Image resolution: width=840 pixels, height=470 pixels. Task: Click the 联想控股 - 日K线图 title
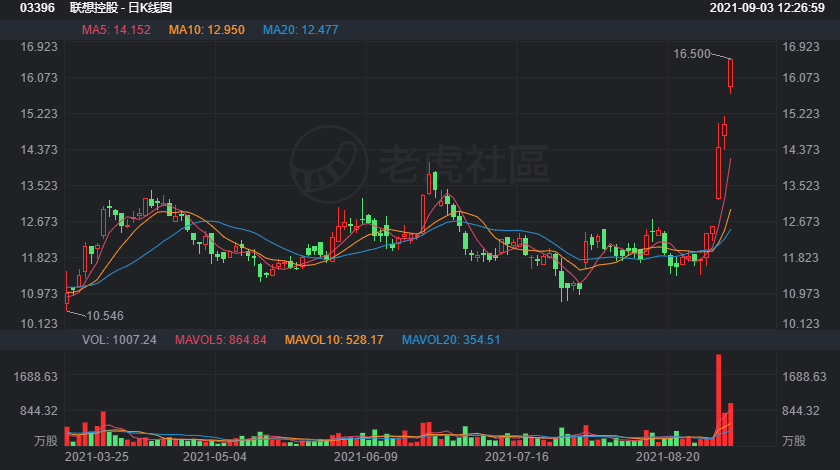point(121,8)
